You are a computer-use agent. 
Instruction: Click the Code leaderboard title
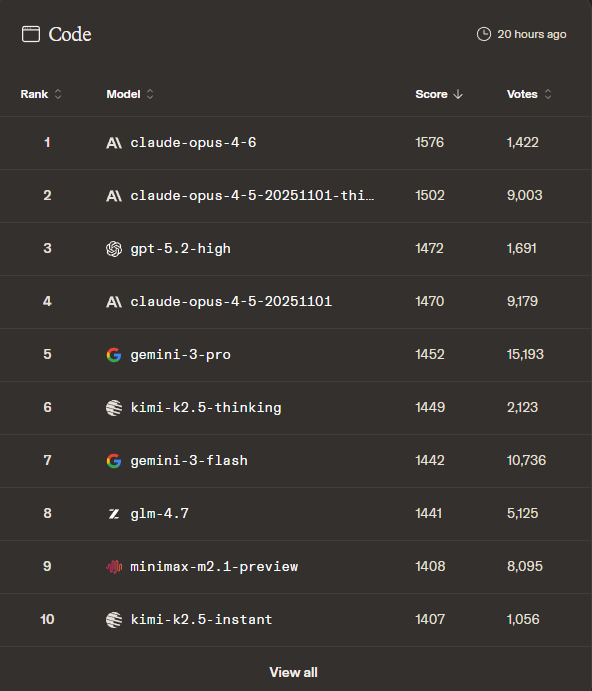coord(70,34)
